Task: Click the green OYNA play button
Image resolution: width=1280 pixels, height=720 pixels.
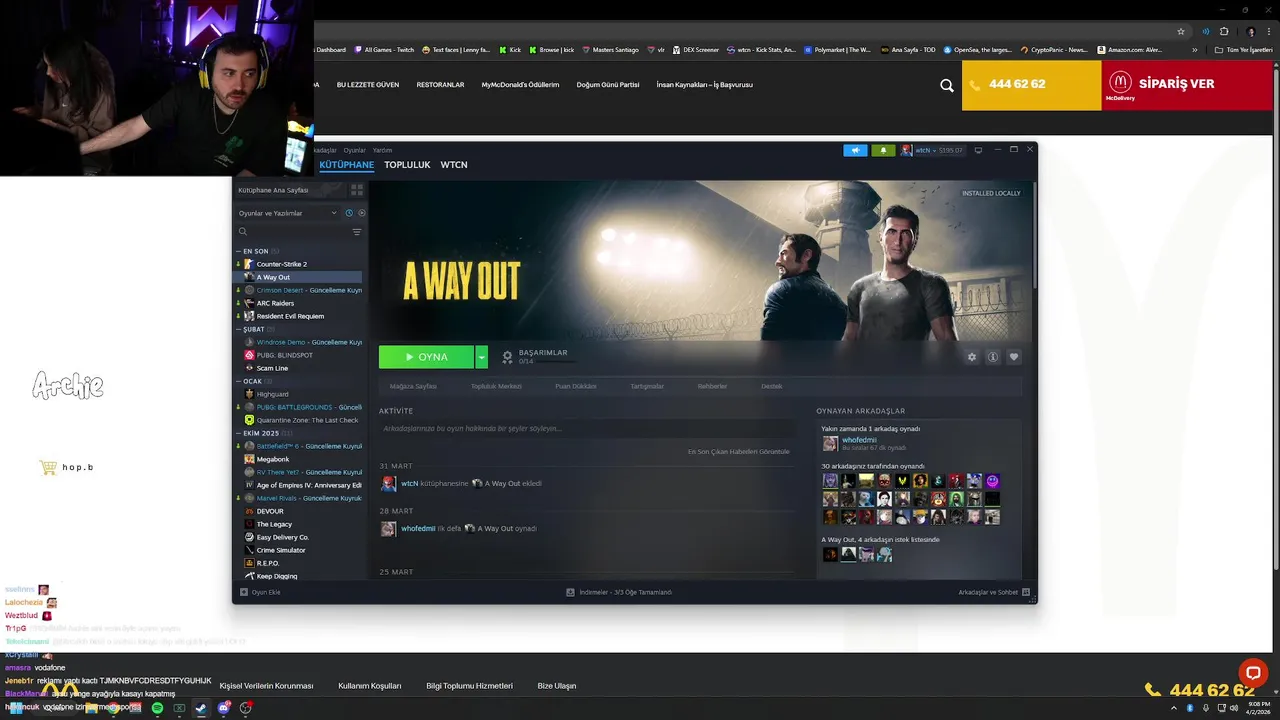Action: coord(426,357)
